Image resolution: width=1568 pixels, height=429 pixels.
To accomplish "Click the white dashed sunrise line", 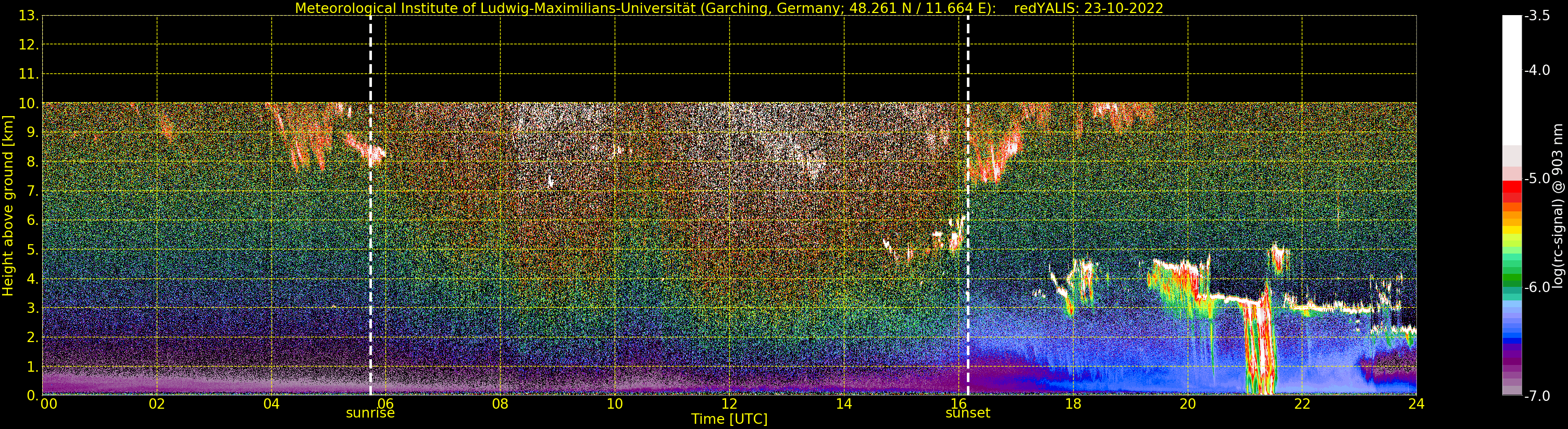I will pos(370,206).
